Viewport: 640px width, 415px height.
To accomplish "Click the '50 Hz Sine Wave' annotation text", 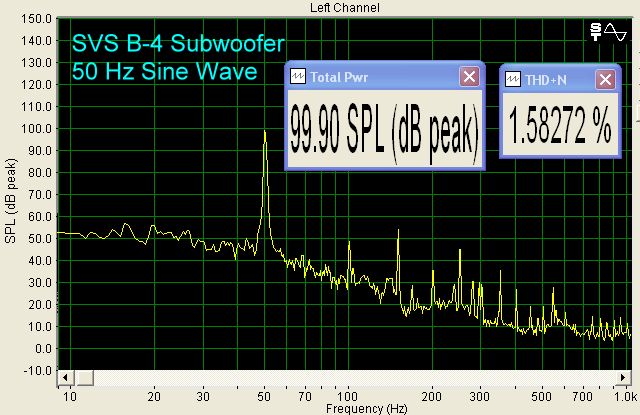I will pyautogui.click(x=164, y=71).
